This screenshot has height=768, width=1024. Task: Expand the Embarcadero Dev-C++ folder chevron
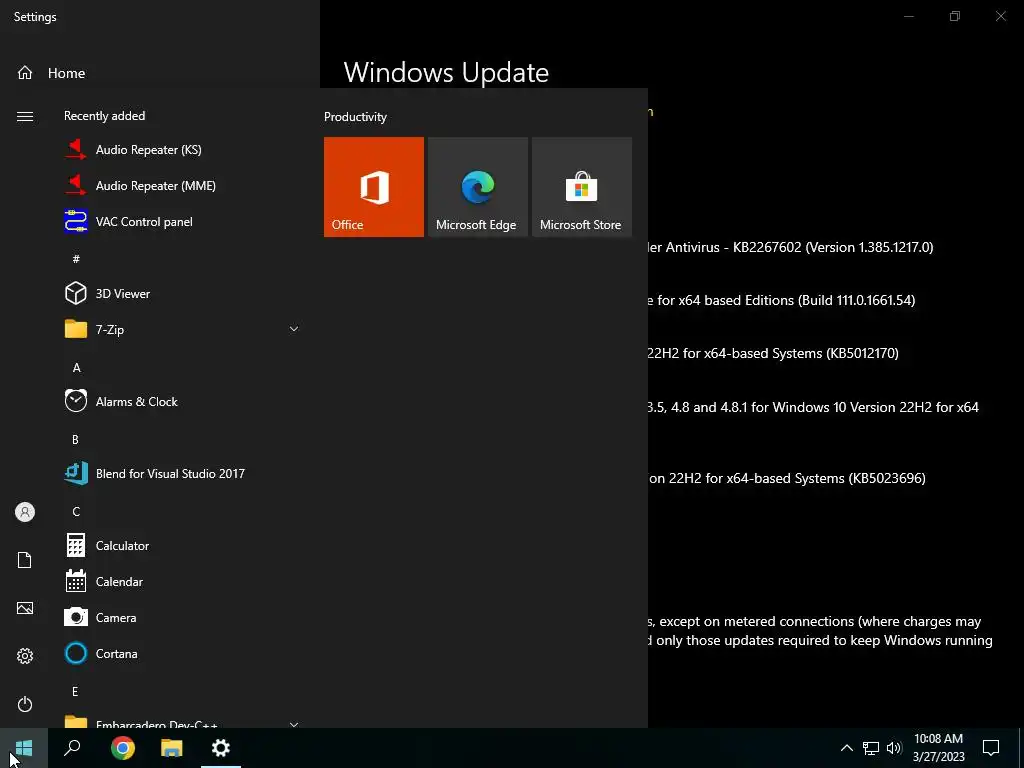click(x=294, y=724)
